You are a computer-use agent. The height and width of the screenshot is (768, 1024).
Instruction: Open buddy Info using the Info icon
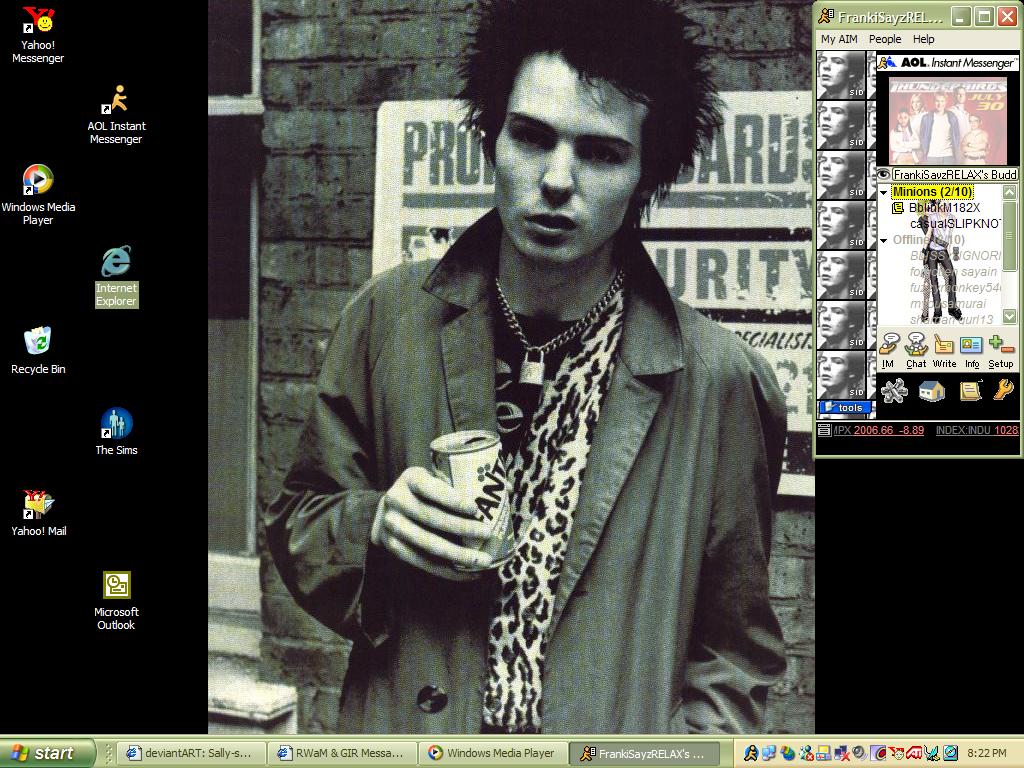[971, 345]
